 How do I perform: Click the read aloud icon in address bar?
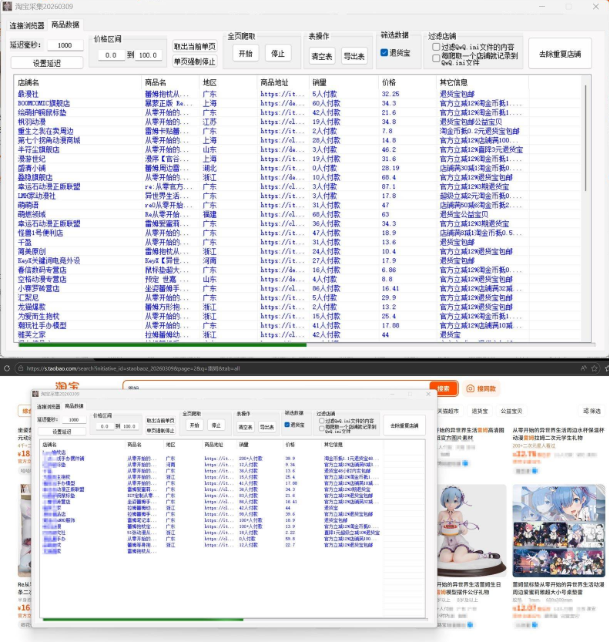(x=584, y=368)
